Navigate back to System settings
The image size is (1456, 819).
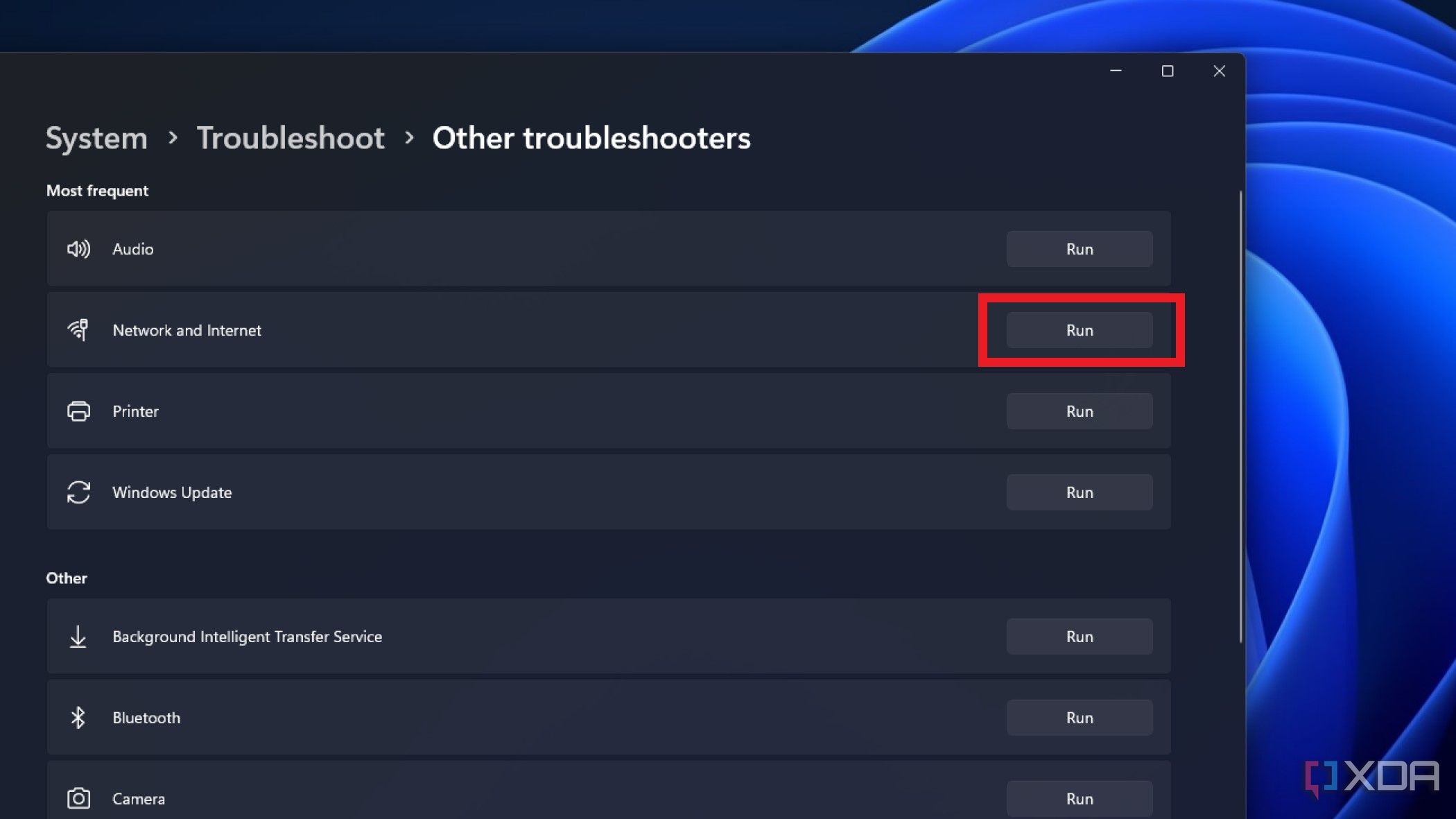[x=96, y=137]
